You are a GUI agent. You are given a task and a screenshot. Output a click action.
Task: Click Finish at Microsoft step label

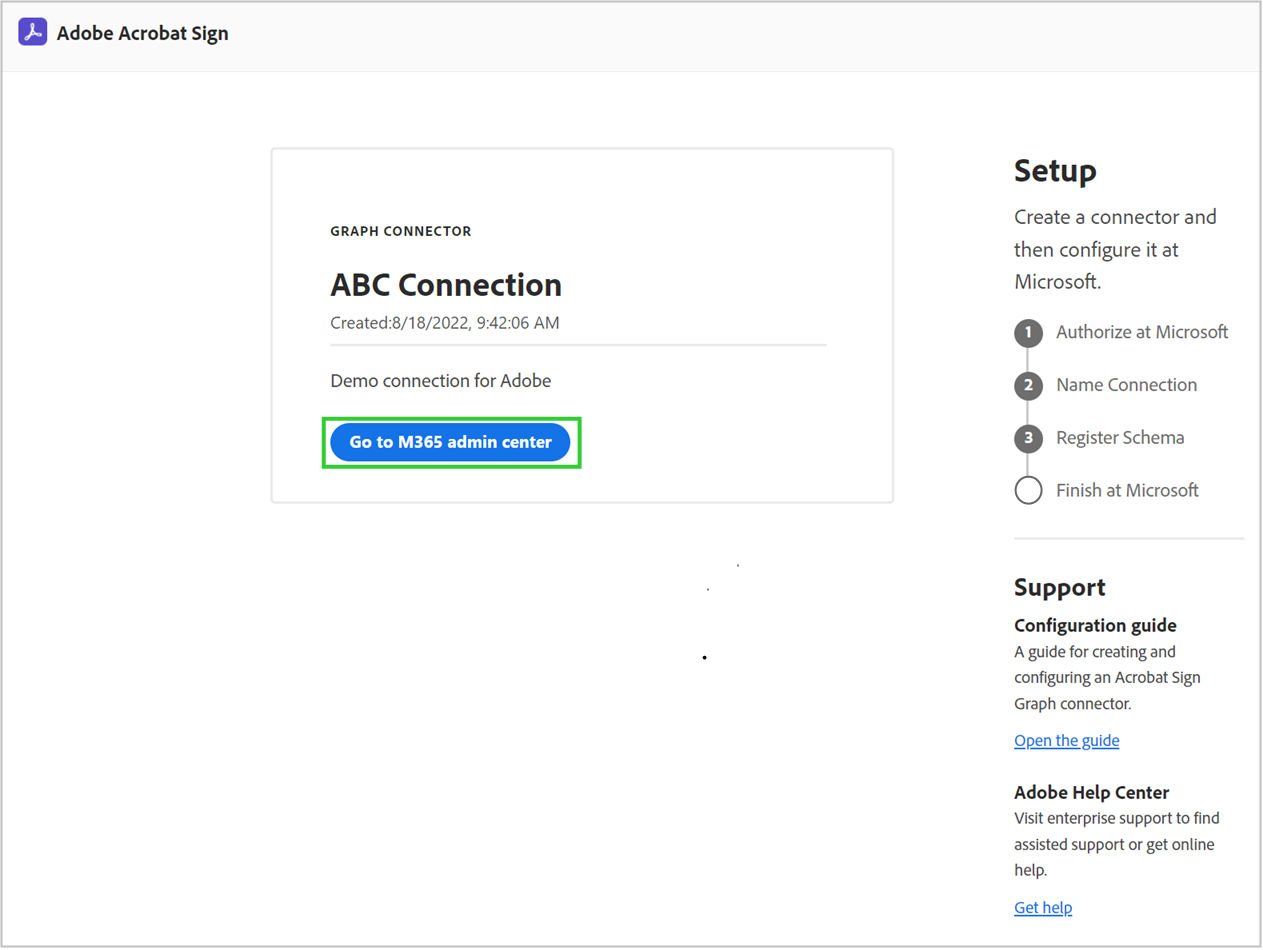click(1127, 490)
